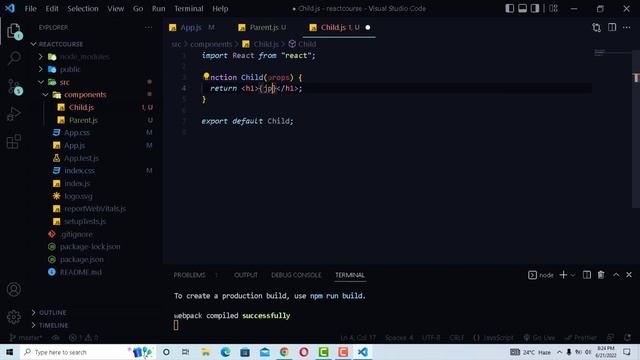
Task: Kill terminal using trash icon
Action: (x=601, y=275)
